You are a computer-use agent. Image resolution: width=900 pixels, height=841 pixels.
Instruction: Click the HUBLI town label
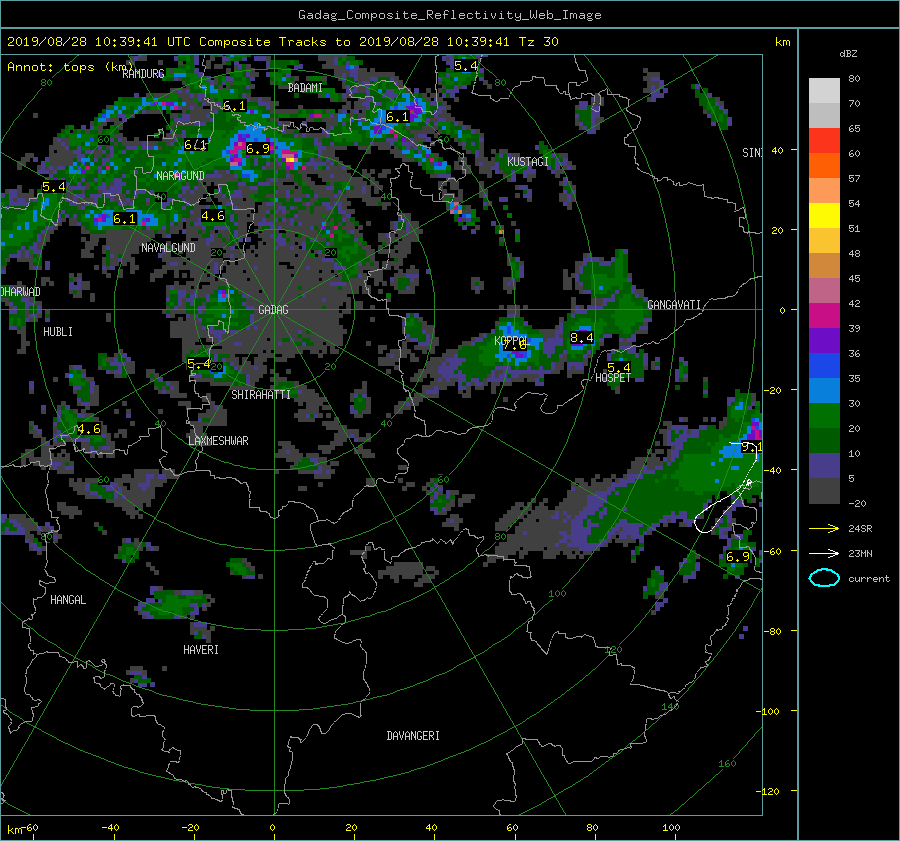[58, 332]
